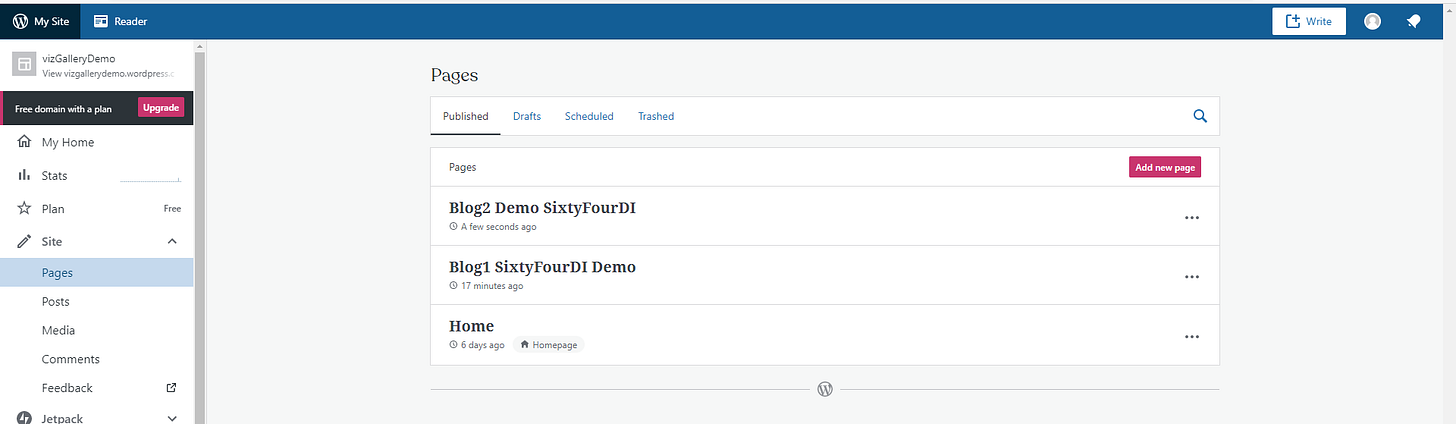Open ellipsis menu for Blog1 SixtyFourDI Demo
Screen dimensions: 1456x424
1191,277
